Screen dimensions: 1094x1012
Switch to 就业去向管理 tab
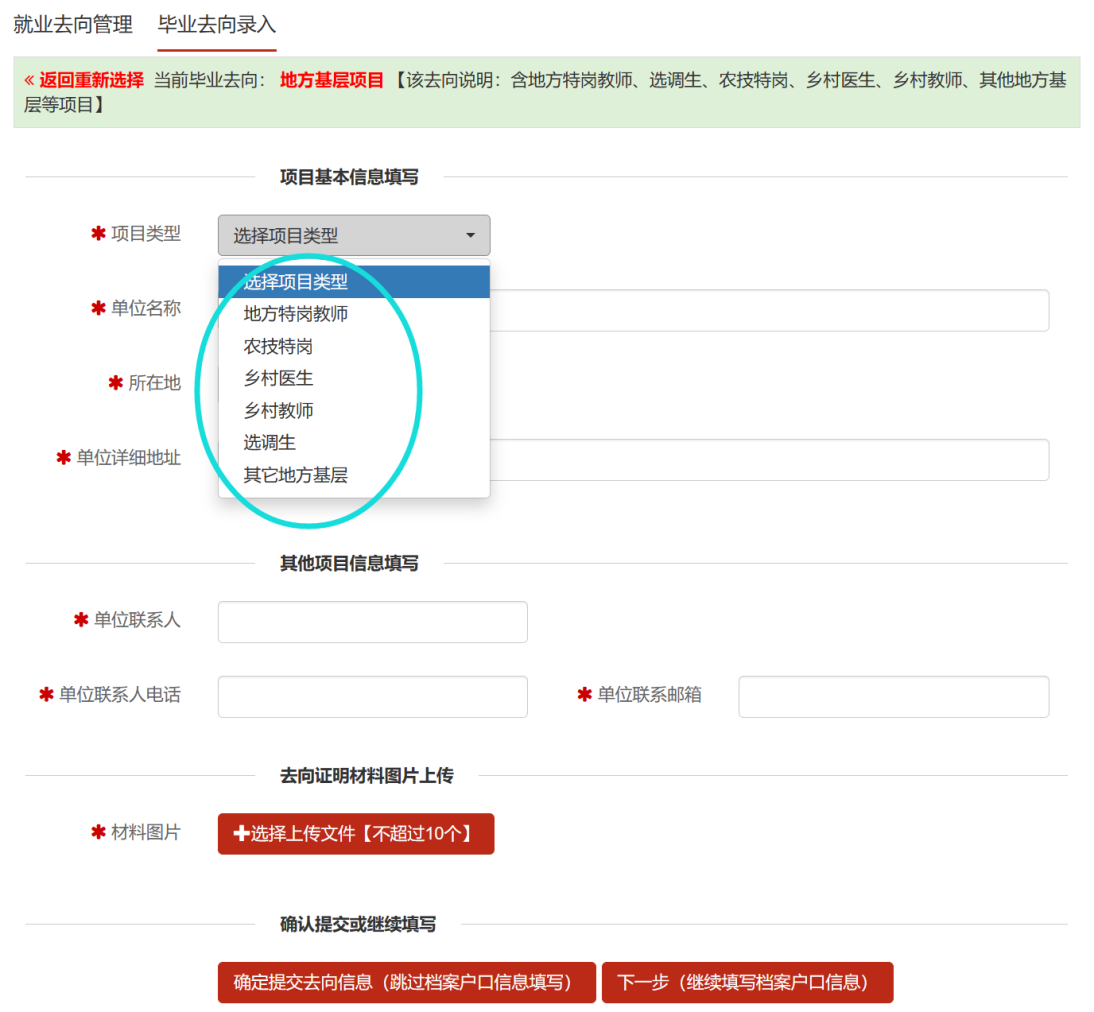(73, 25)
